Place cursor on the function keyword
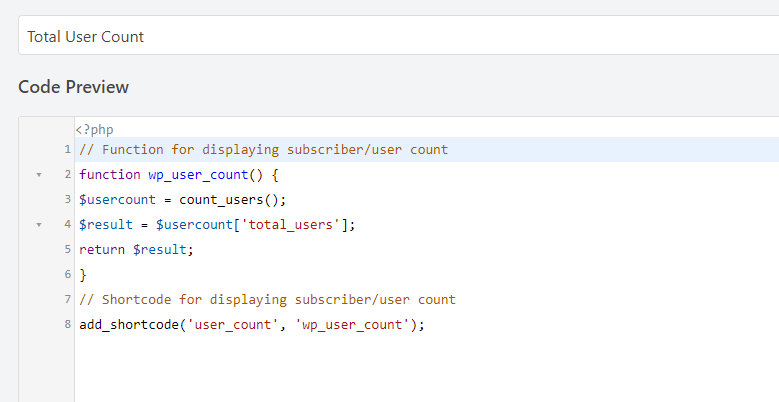This screenshot has height=402, width=779. click(110, 175)
